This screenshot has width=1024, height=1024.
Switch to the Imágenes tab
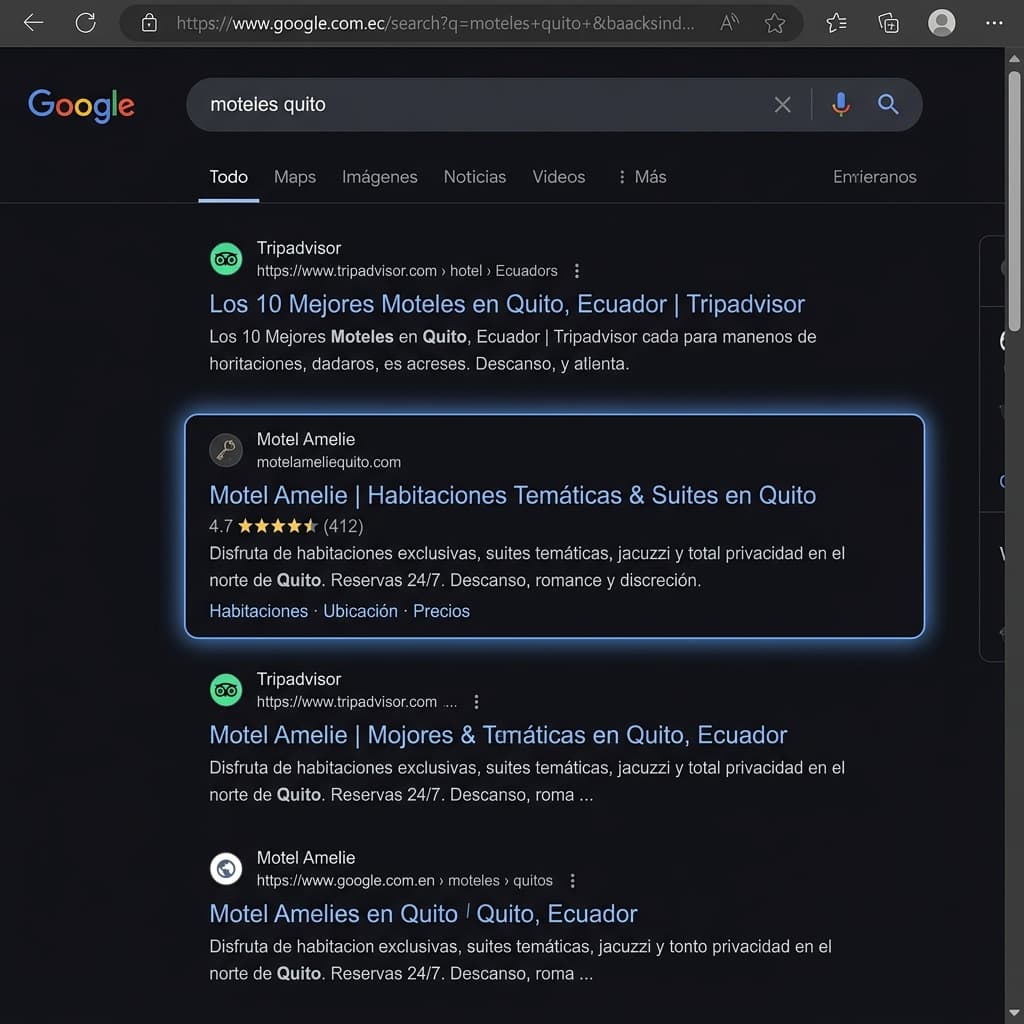pyautogui.click(x=379, y=177)
